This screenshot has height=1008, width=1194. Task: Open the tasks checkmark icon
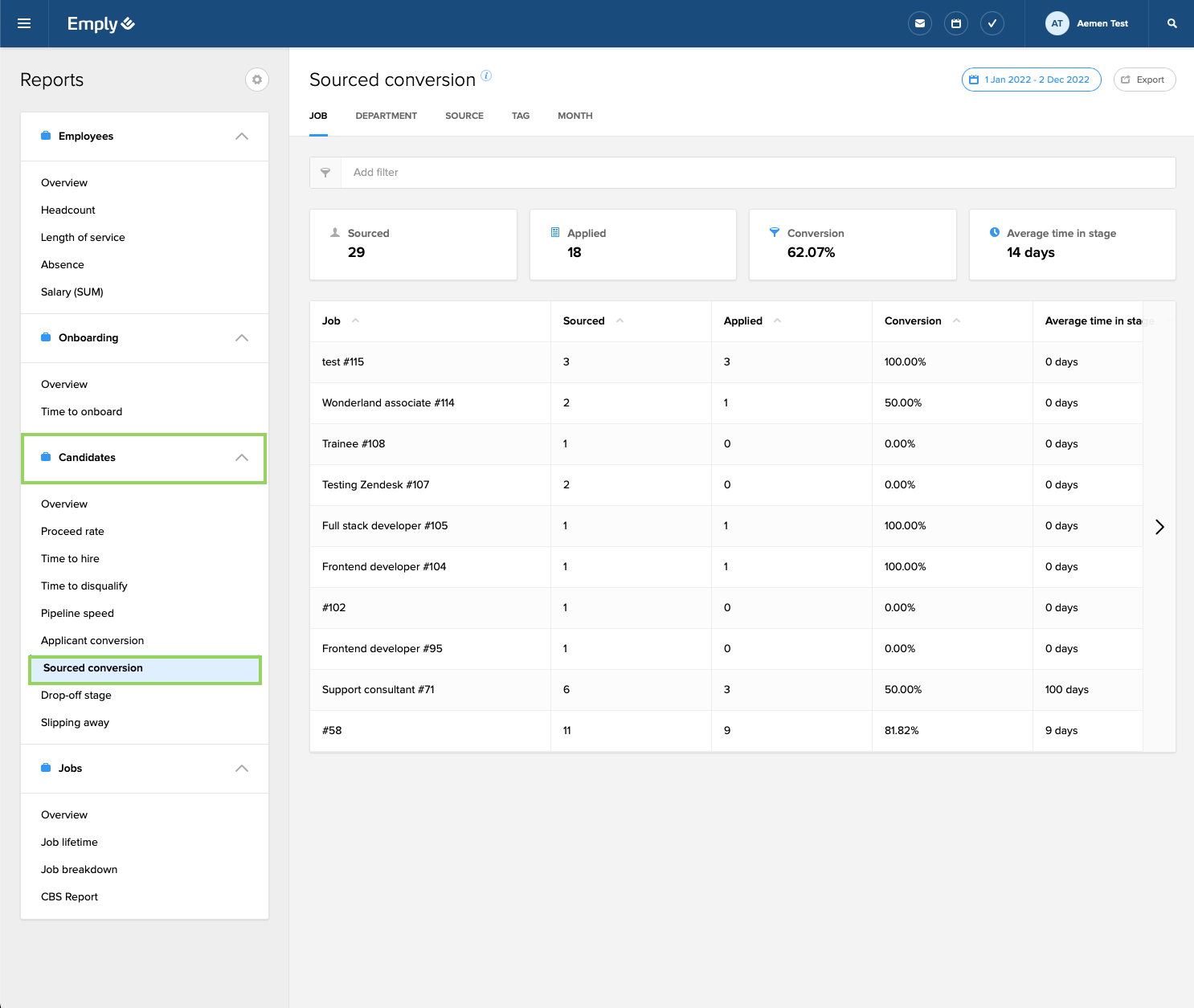tap(992, 23)
